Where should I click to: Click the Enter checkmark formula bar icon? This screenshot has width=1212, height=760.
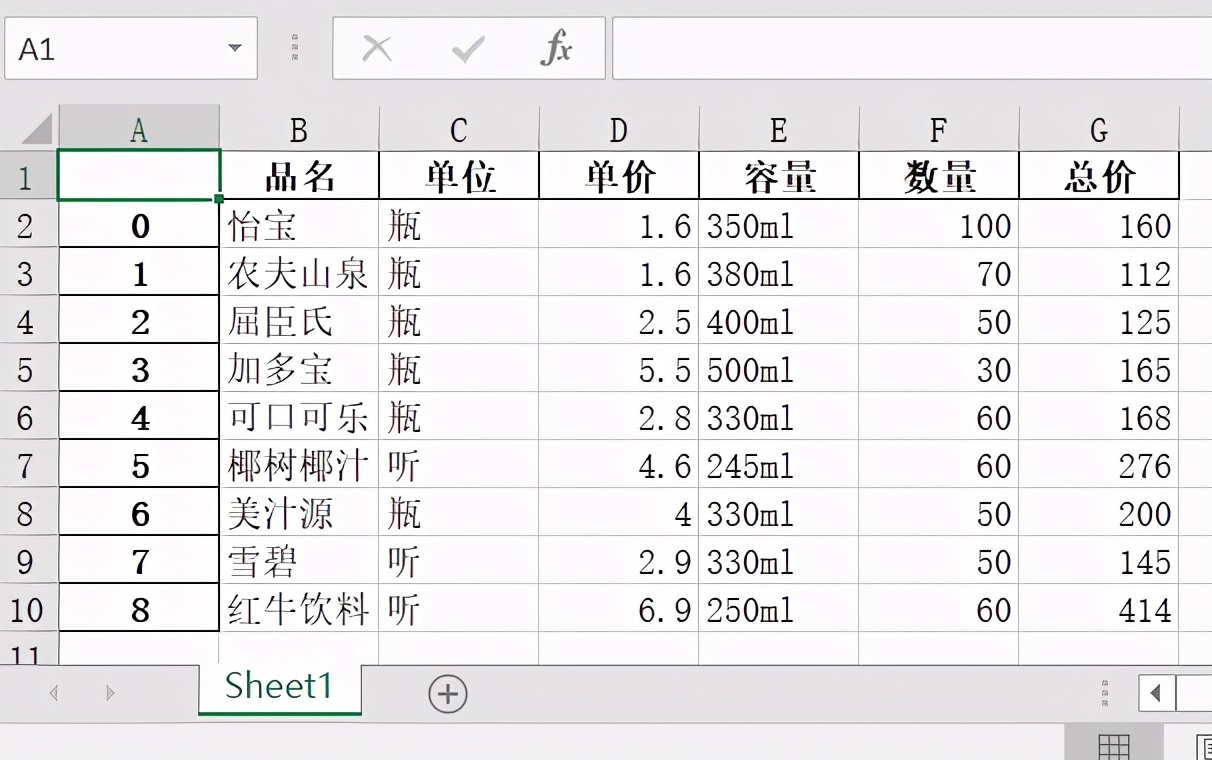[467, 48]
